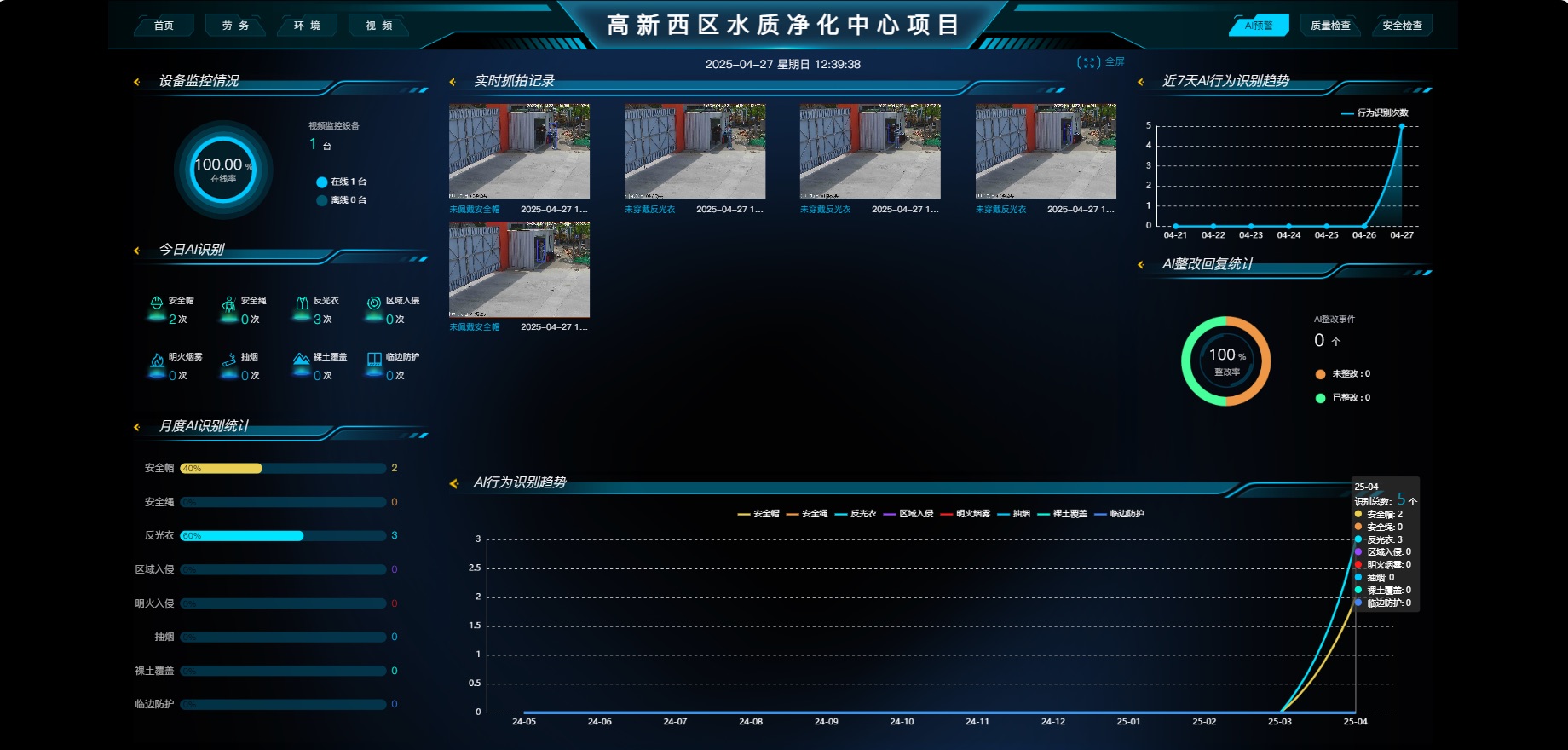
Task: Click the 反光衣 vest icon in 今日AI识别
Action: tap(302, 303)
